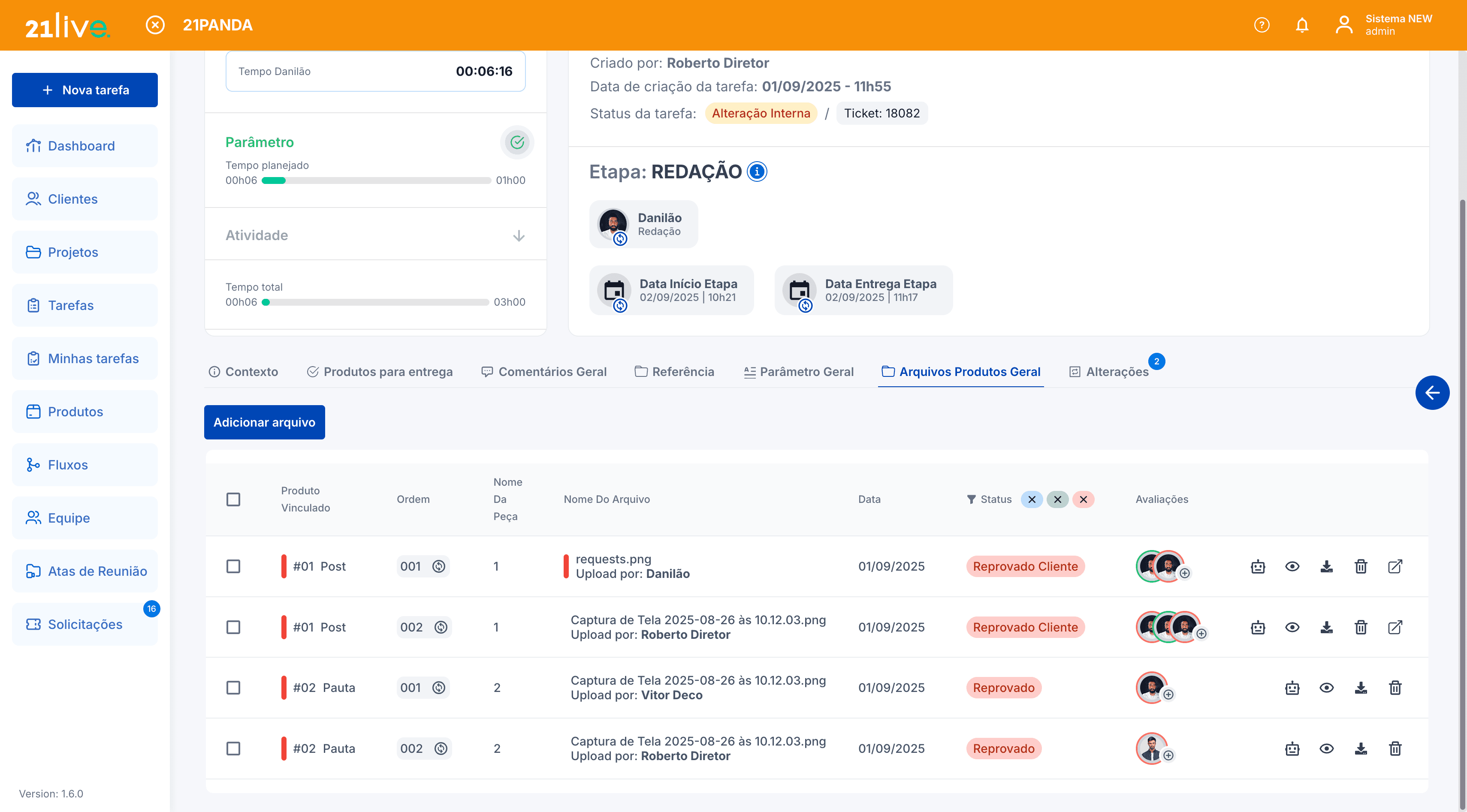
Task: Download the requests.png file
Action: click(1326, 566)
